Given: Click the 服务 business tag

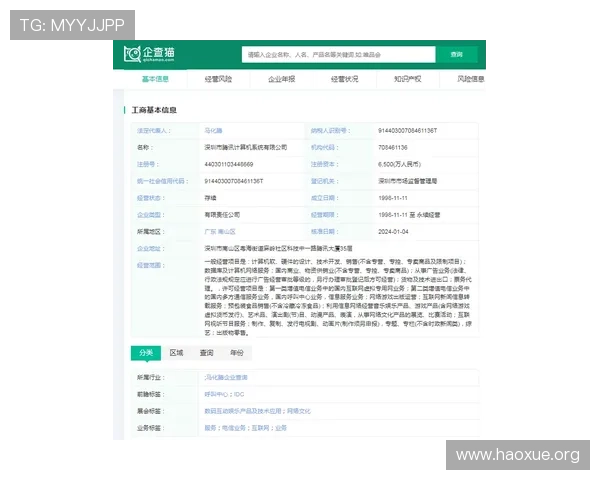Looking at the screenshot, I should point(210,428).
